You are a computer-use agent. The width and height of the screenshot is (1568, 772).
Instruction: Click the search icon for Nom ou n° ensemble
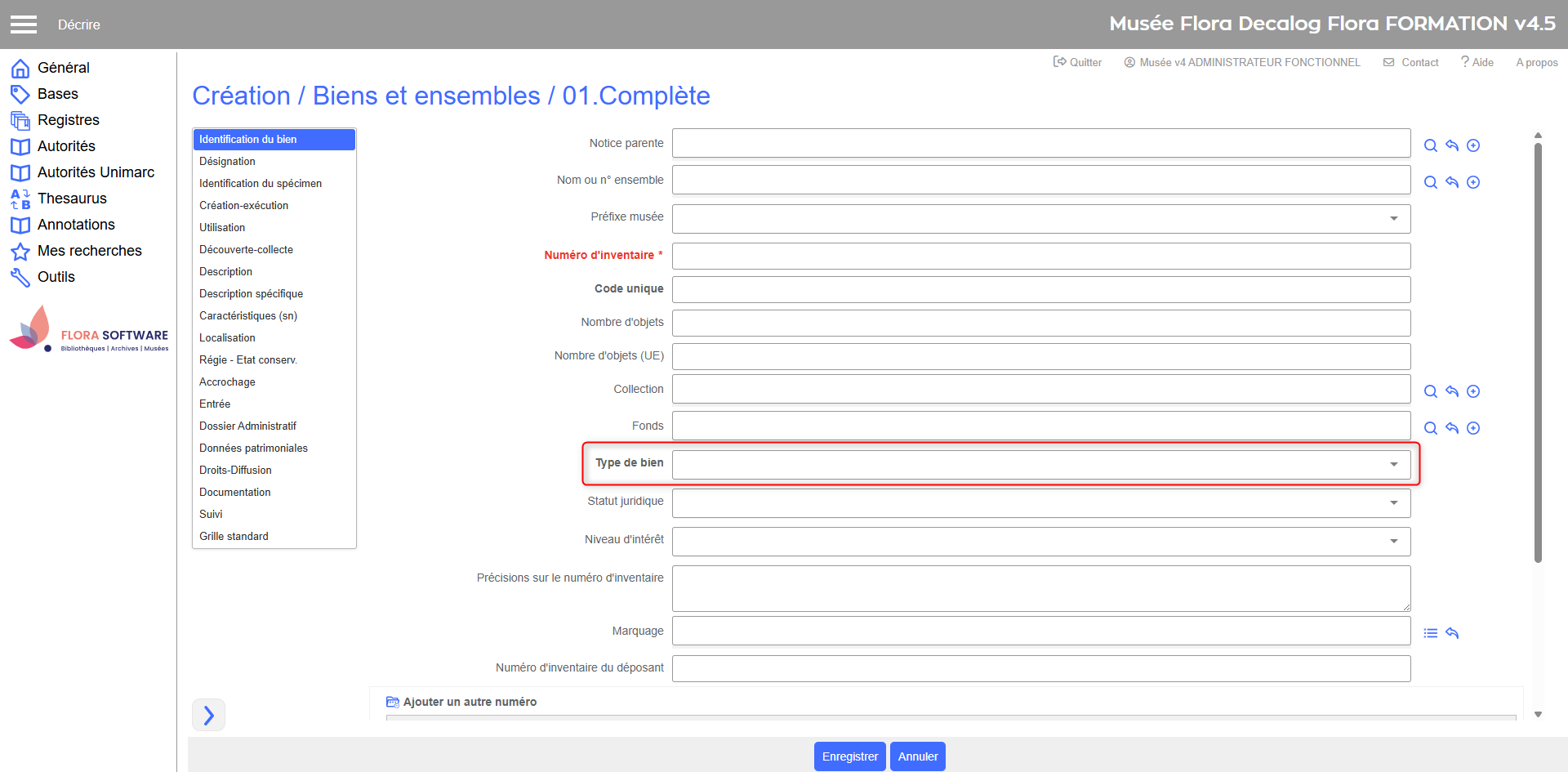[1430, 182]
